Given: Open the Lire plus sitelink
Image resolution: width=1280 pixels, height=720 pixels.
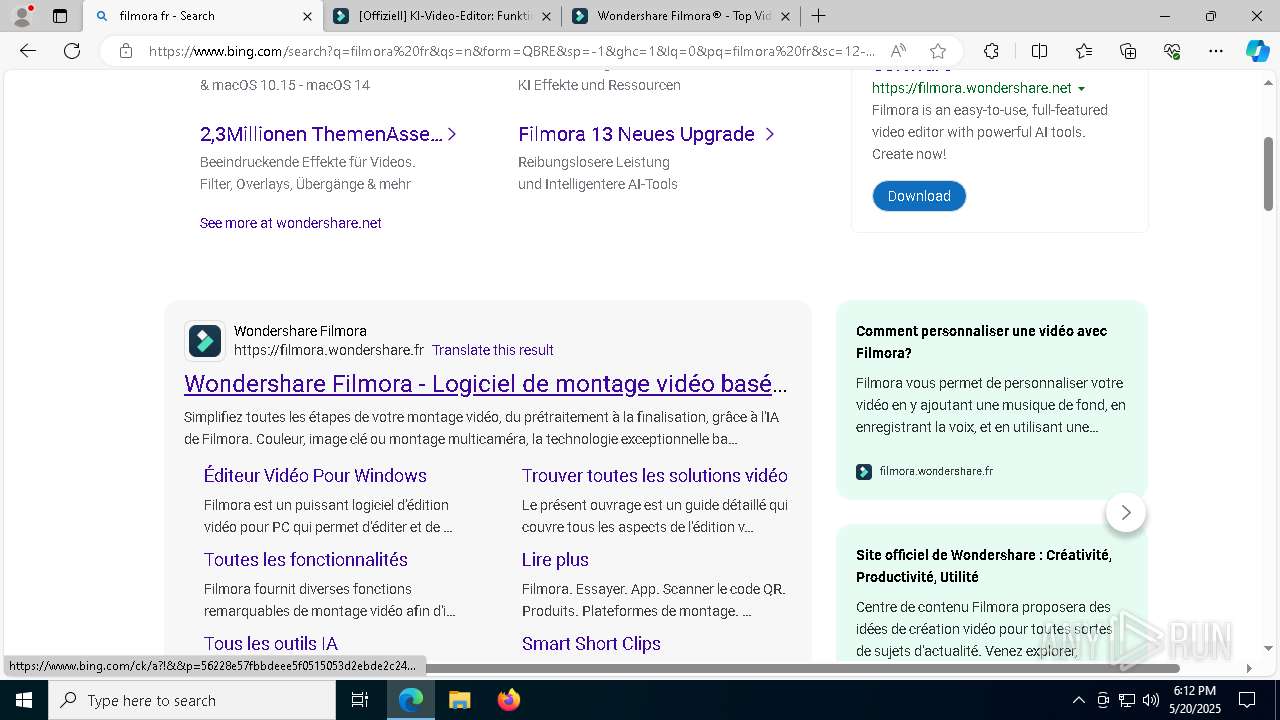Looking at the screenshot, I should tap(555, 559).
